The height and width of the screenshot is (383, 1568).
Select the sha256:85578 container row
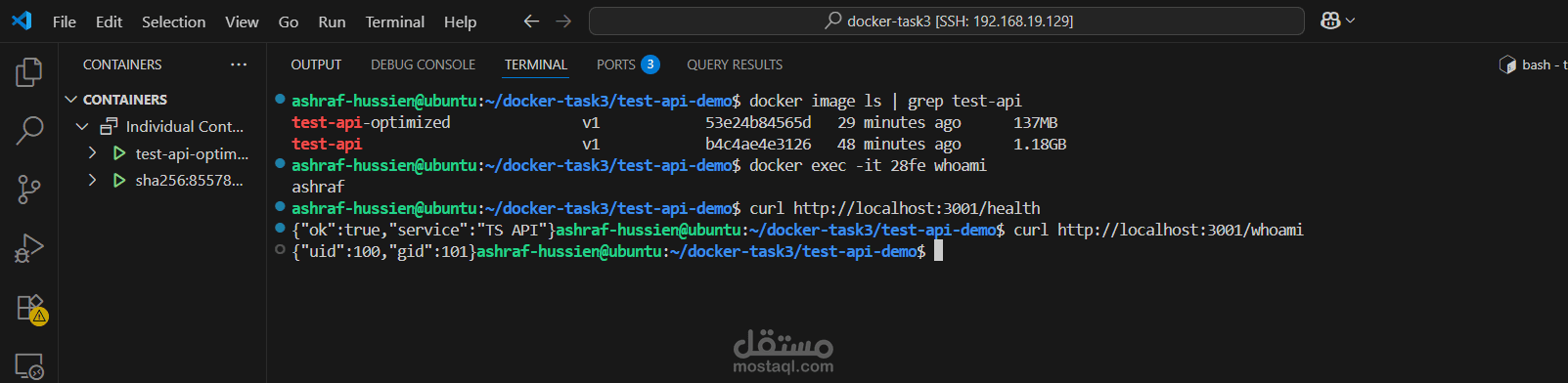pyautogui.click(x=162, y=180)
